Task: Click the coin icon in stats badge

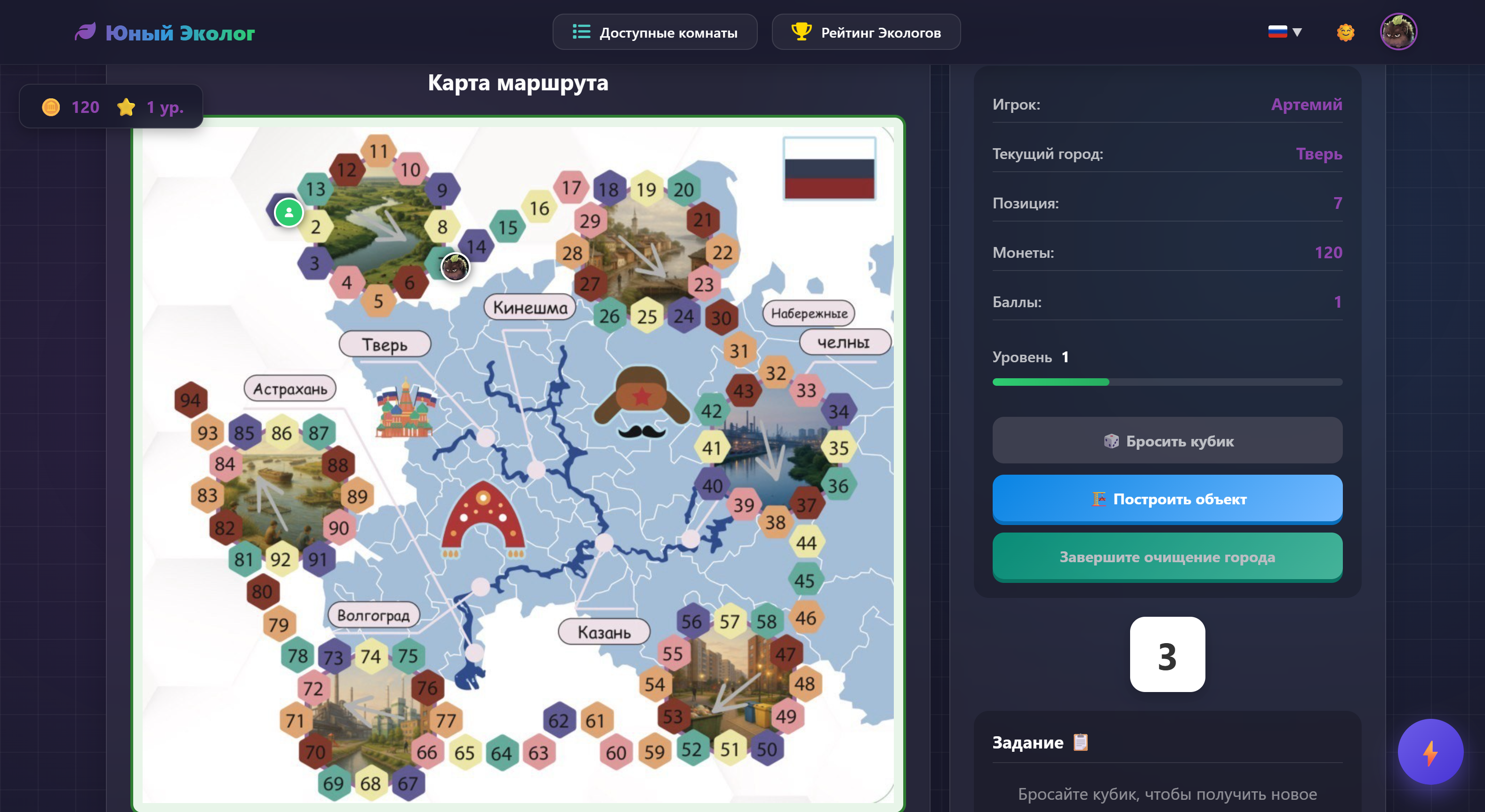Action: coord(51,107)
